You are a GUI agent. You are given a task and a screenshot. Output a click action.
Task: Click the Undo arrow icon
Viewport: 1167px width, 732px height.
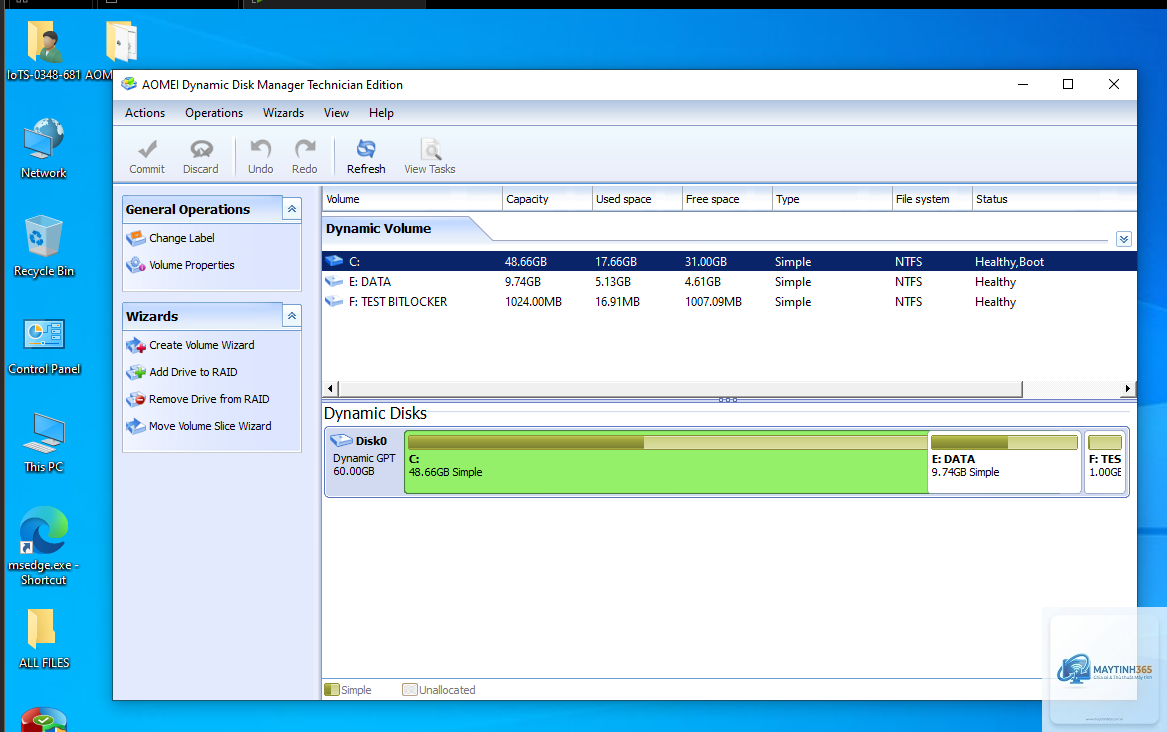point(260,149)
